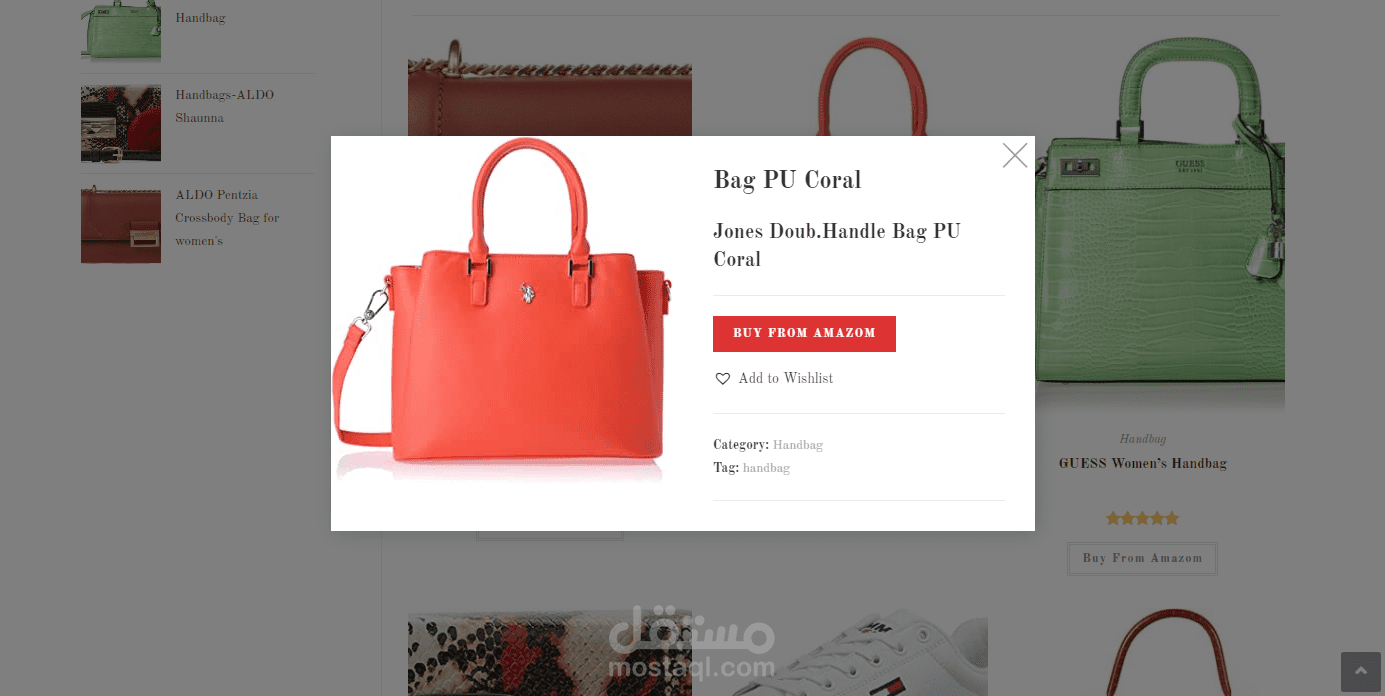
Task: Open GUESS Women's Handbag product title
Action: pos(1142,464)
